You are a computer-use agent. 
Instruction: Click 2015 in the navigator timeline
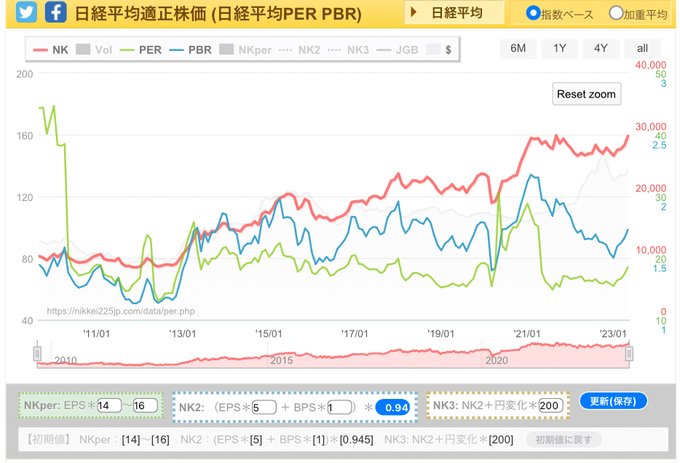281,360
